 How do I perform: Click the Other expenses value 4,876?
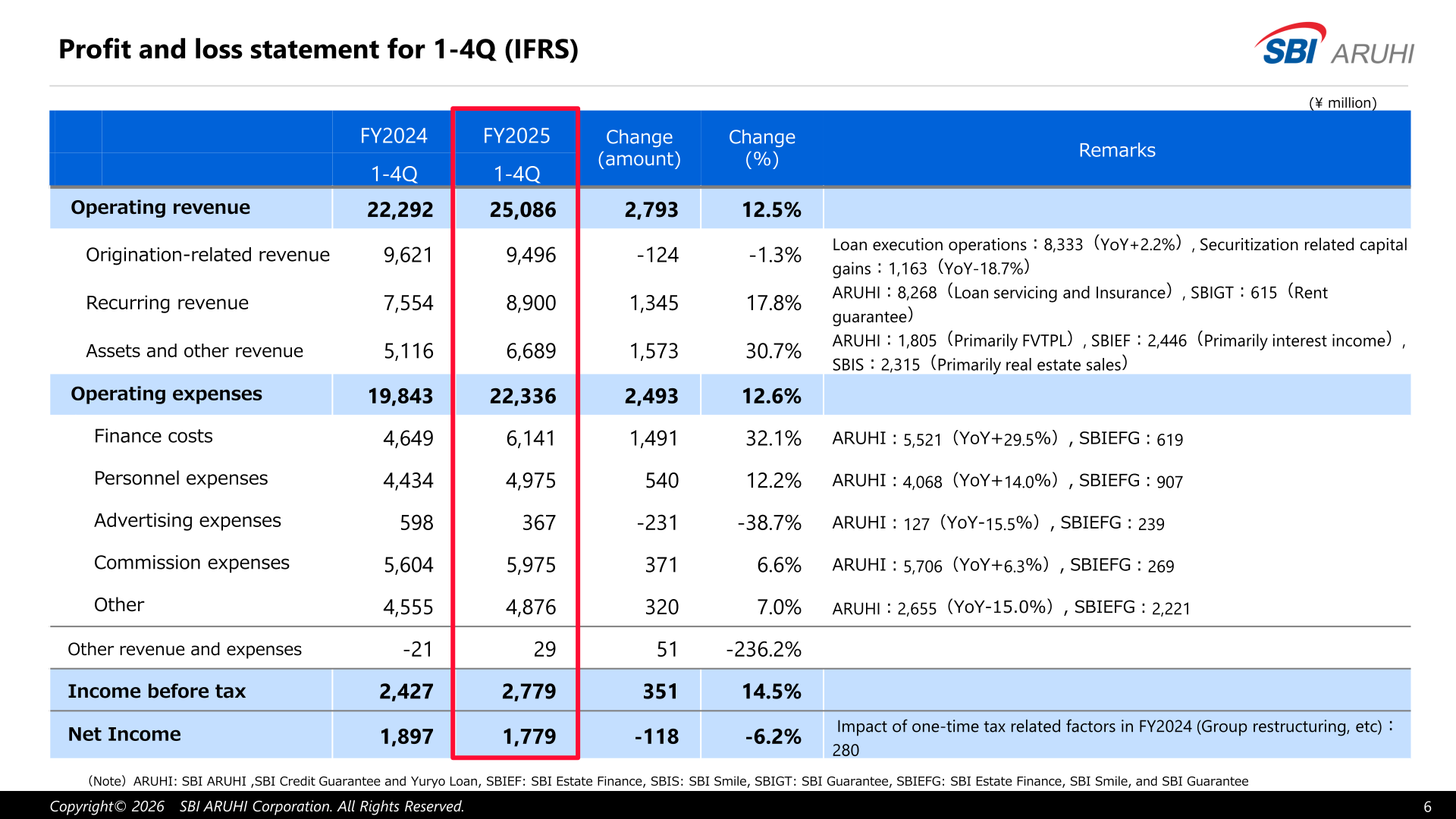(x=531, y=607)
